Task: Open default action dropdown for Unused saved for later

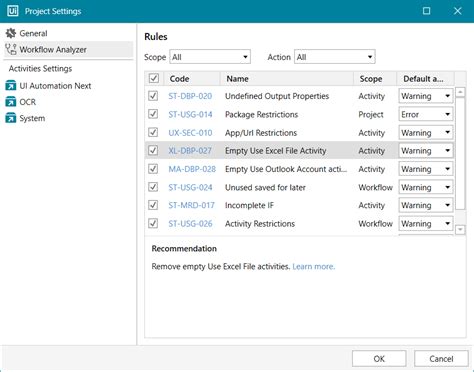Action: tap(426, 187)
